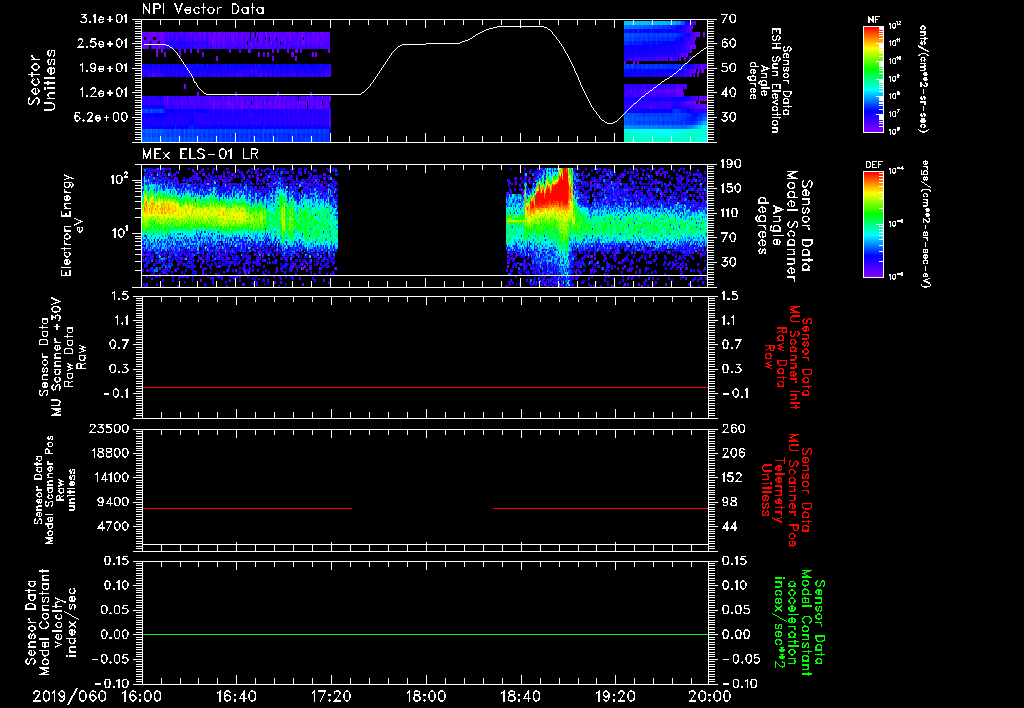Click the 17:20 time axis label

pos(331,696)
